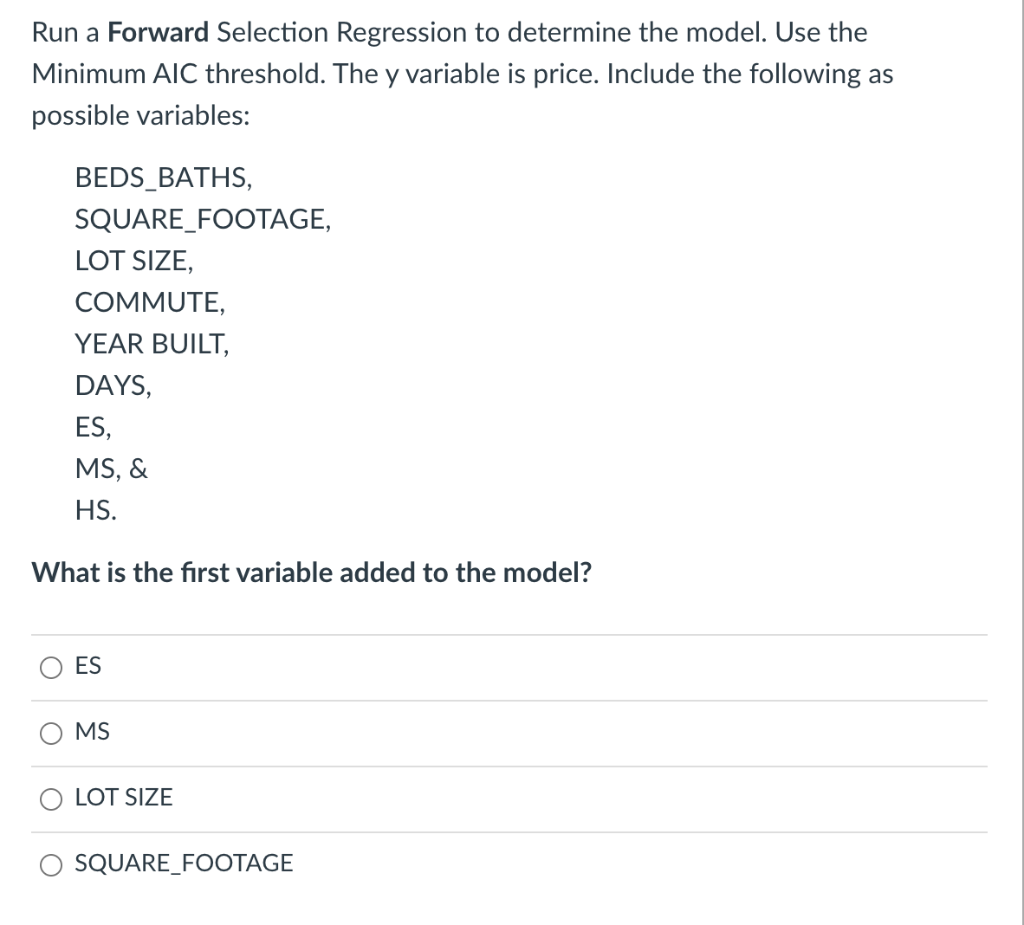Click the LOT SIZE answer label

[x=124, y=798]
